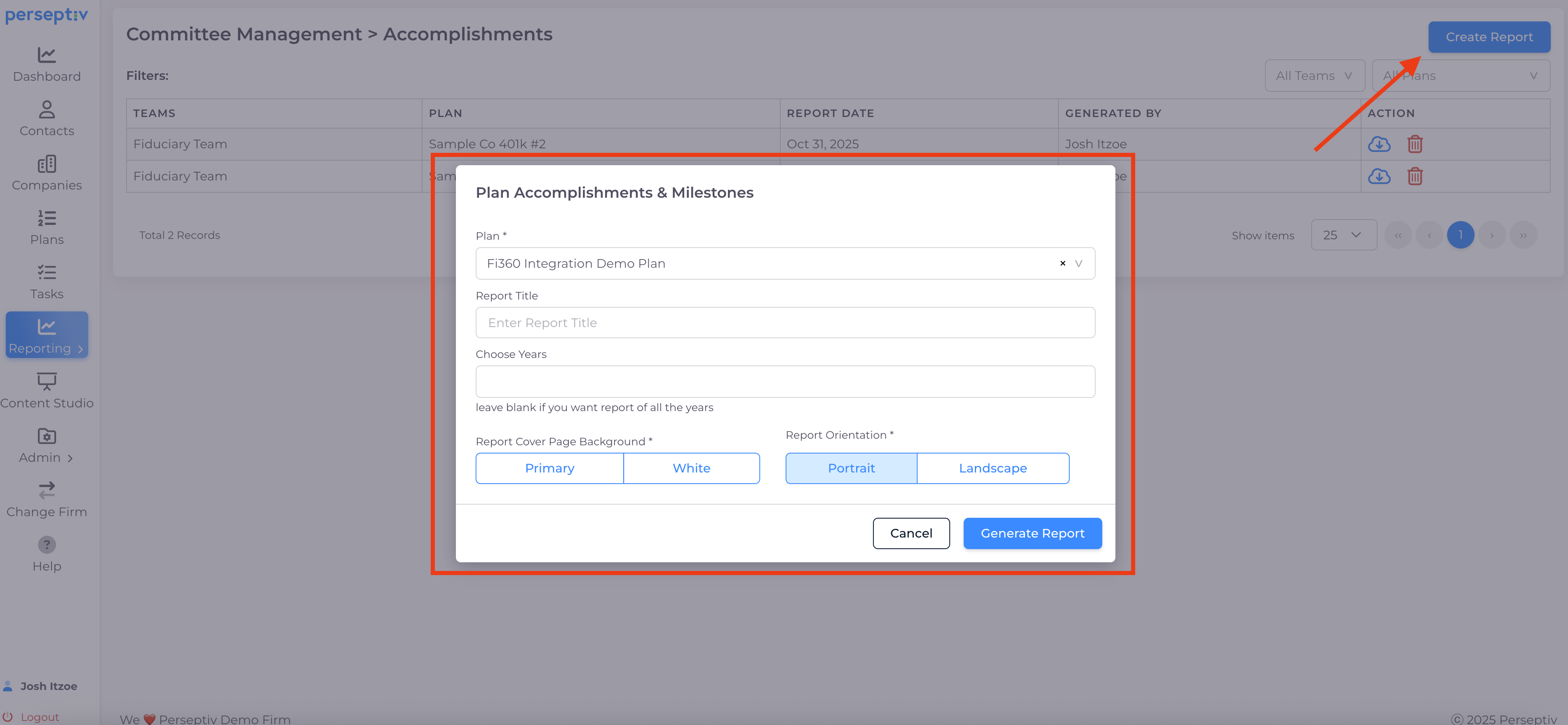Open Content Studio presentation icon
The image size is (1568, 725).
tap(46, 381)
